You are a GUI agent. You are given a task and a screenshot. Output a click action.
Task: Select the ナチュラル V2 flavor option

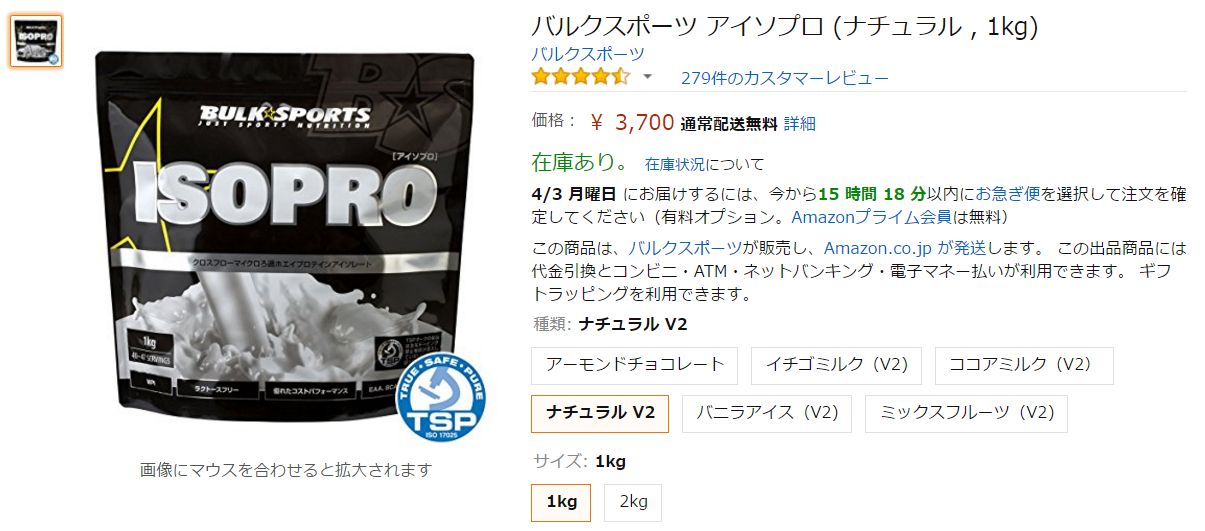click(x=600, y=413)
